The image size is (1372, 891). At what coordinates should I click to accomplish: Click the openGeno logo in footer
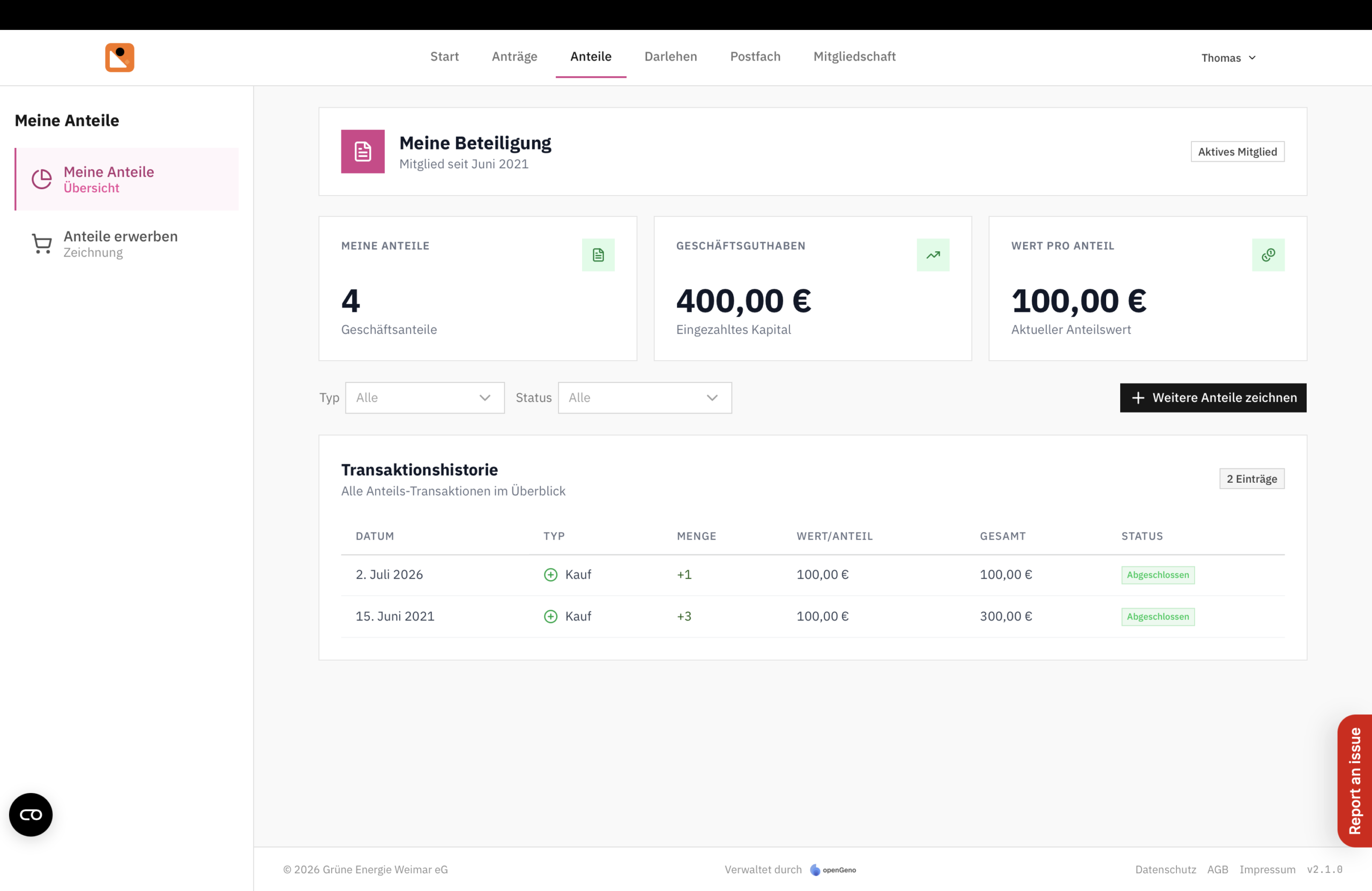(x=833, y=870)
